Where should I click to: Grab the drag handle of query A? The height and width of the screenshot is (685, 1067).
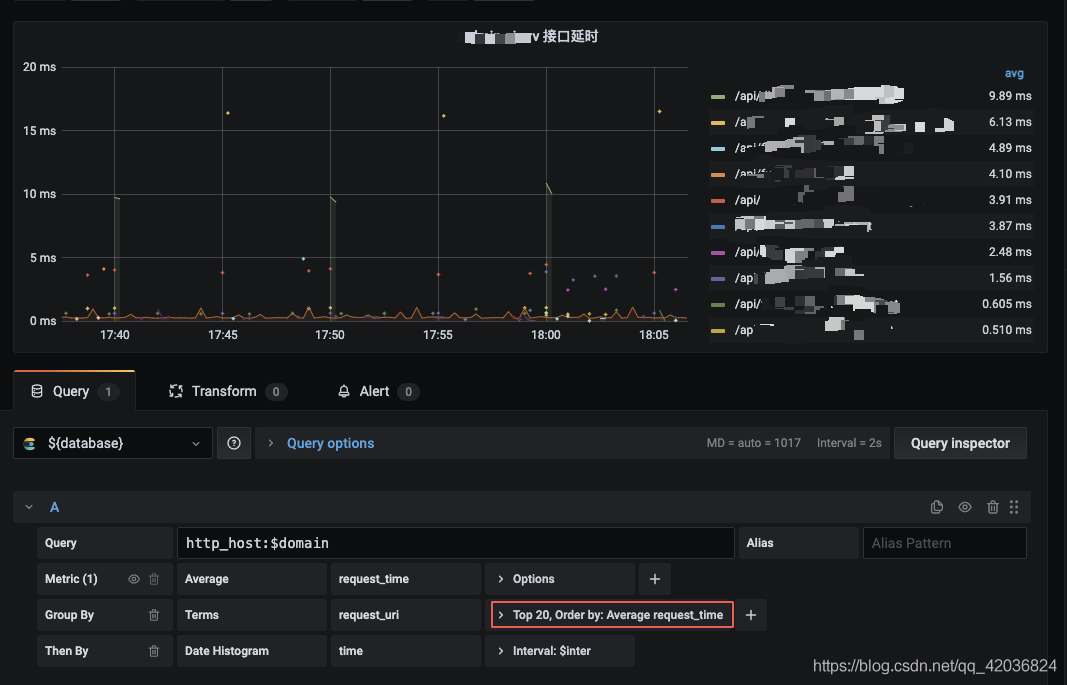click(x=1014, y=507)
